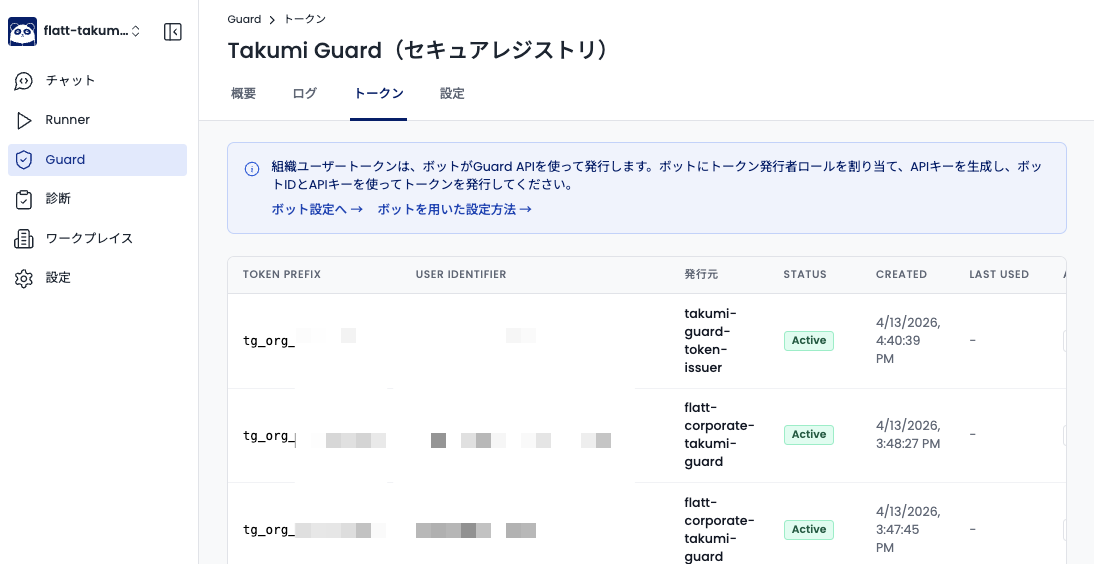Click the CREATED column header
1094x564 pixels.
[901, 275]
